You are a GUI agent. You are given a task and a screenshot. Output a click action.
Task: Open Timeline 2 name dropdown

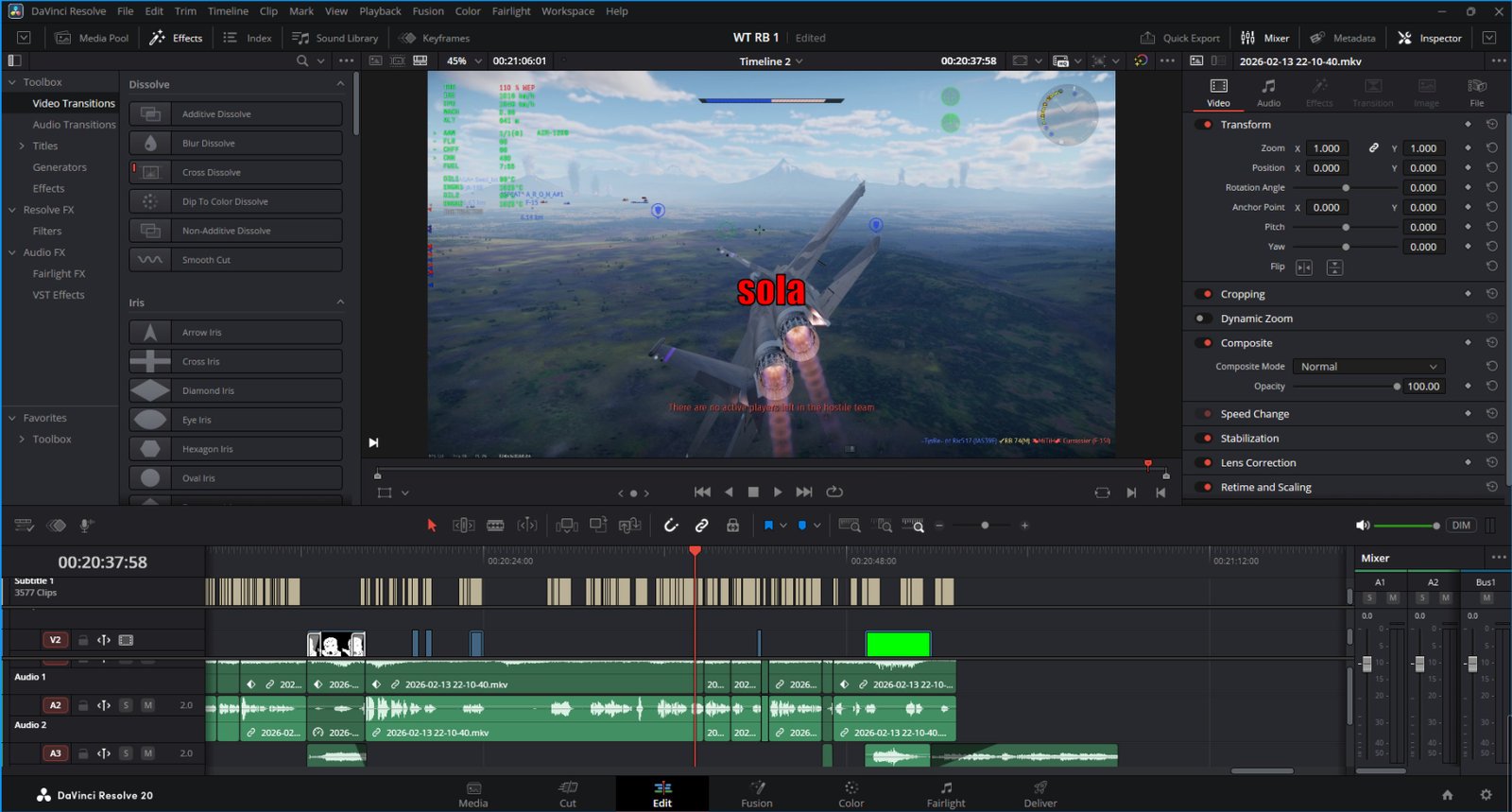tap(771, 60)
